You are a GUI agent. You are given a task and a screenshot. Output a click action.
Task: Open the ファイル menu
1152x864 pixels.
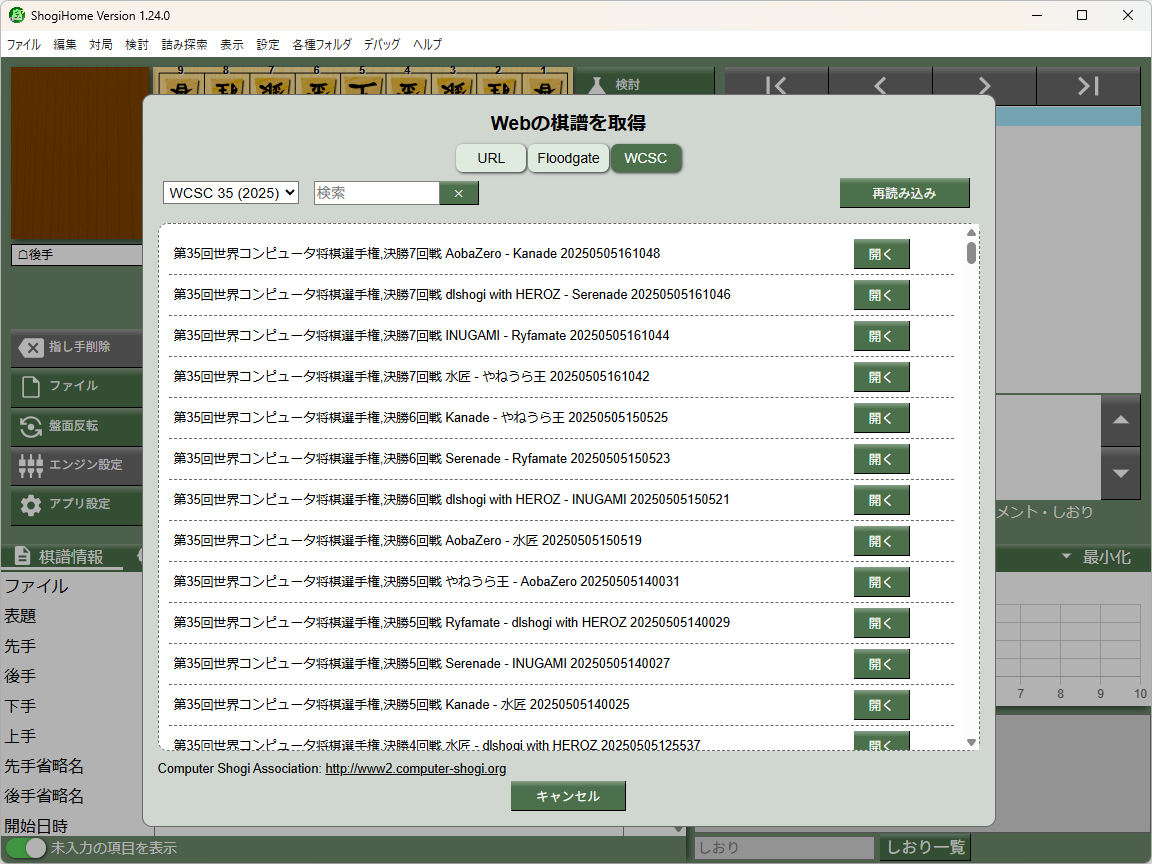pos(24,44)
